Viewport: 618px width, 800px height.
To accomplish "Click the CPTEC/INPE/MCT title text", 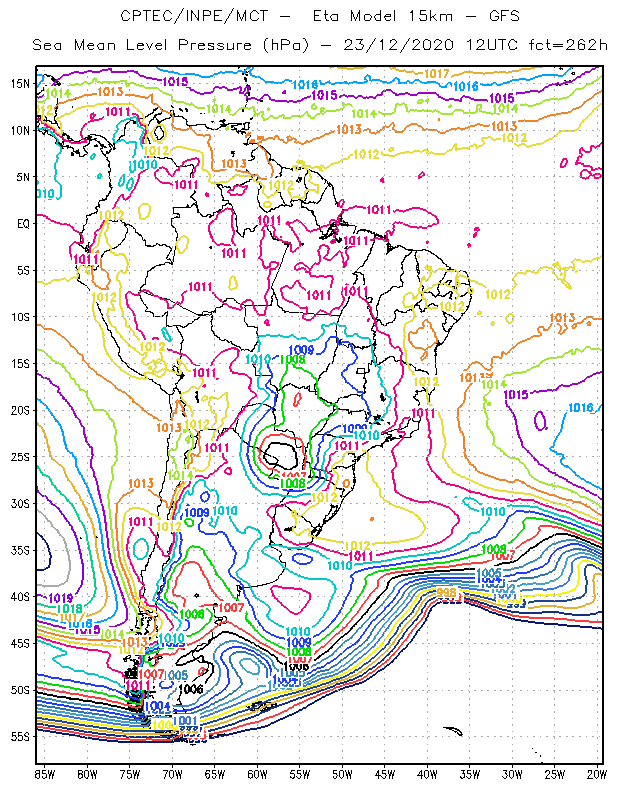I will [x=188, y=16].
